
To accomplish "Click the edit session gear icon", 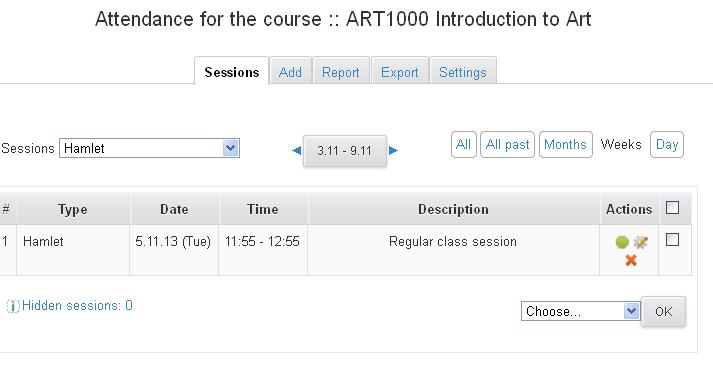I will tap(640, 242).
